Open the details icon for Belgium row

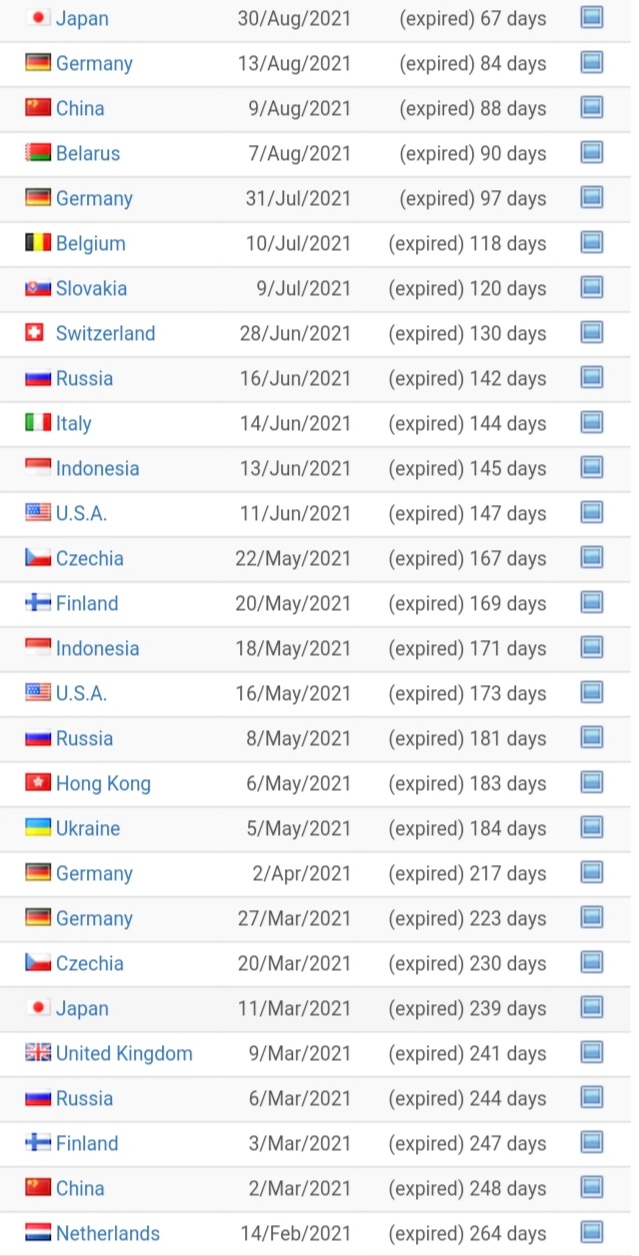pos(592,242)
